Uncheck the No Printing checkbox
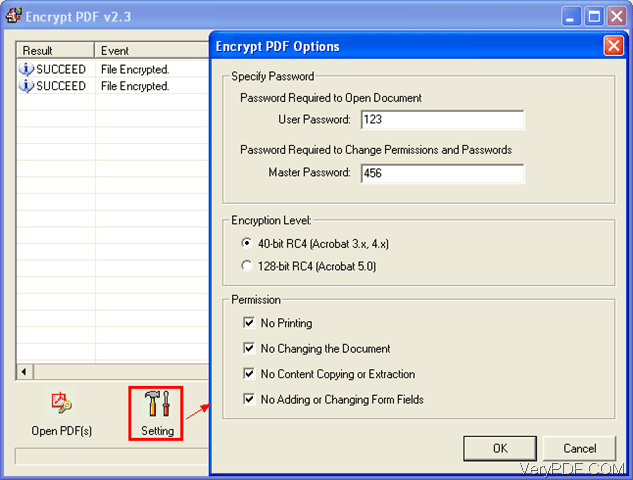Viewport: 633px width, 480px height. [x=249, y=323]
